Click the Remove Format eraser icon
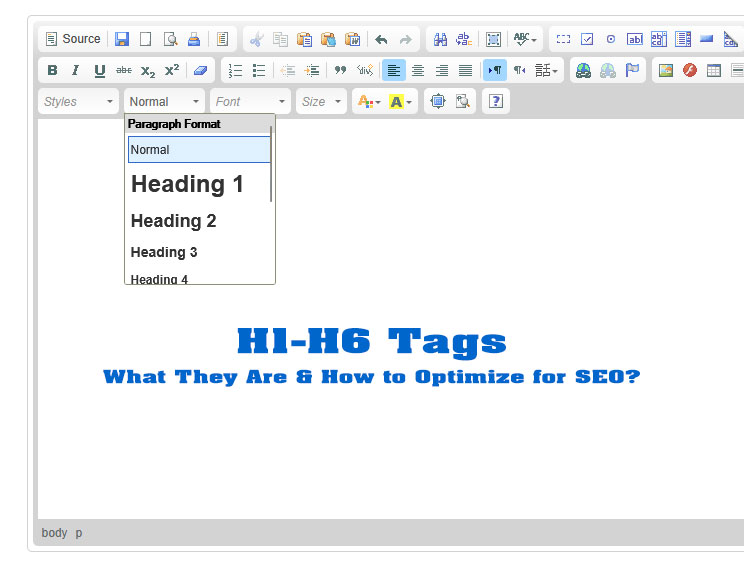 [201, 70]
